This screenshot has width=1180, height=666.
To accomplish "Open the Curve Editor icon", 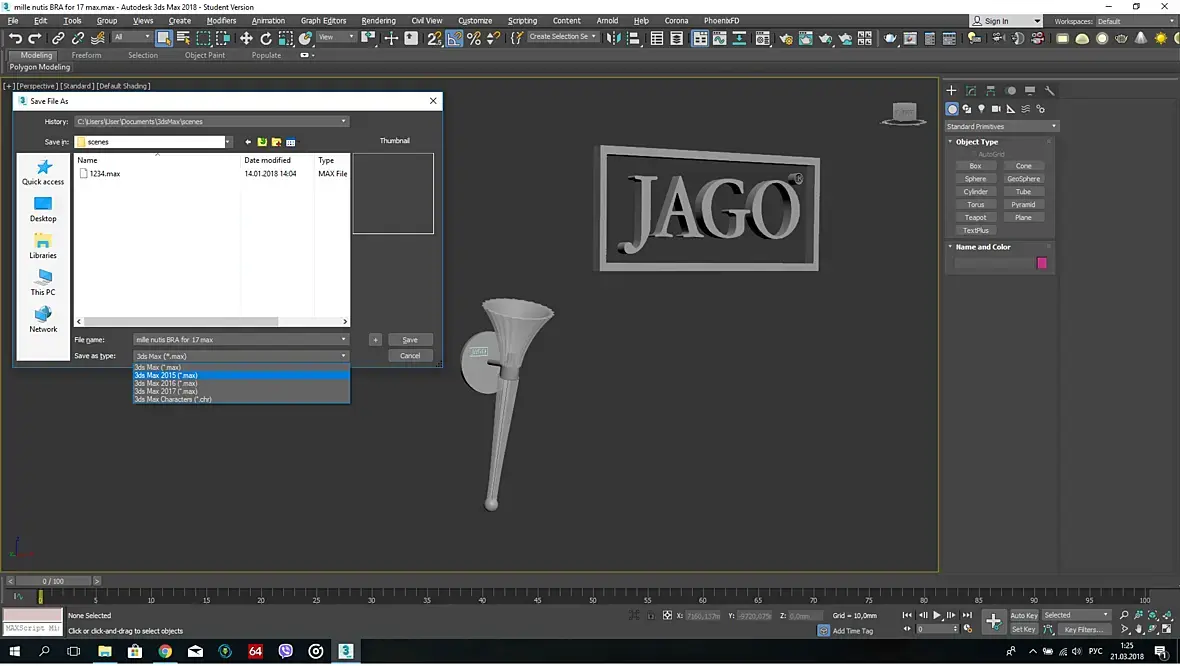I will pos(719,38).
